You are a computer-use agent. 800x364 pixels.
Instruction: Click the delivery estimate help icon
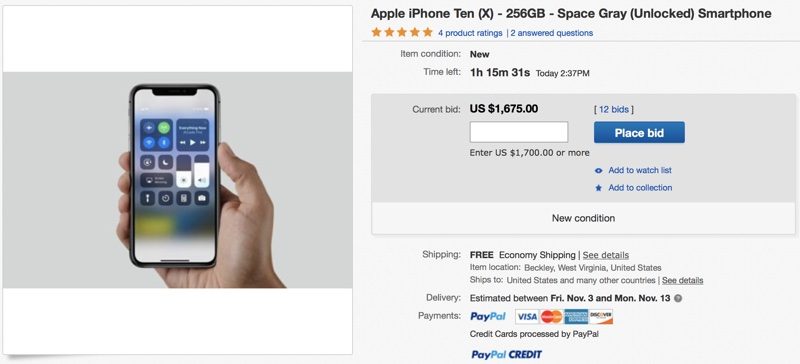678,298
